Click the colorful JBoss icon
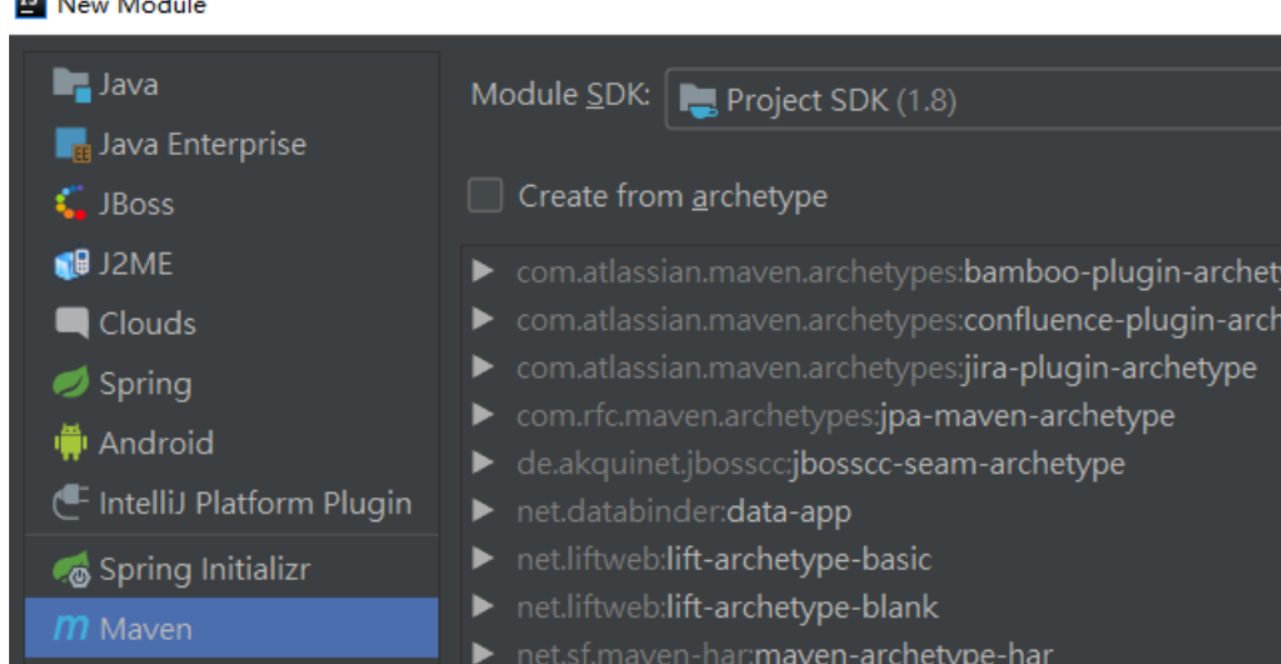Image resolution: width=1281 pixels, height=664 pixels. point(72,204)
